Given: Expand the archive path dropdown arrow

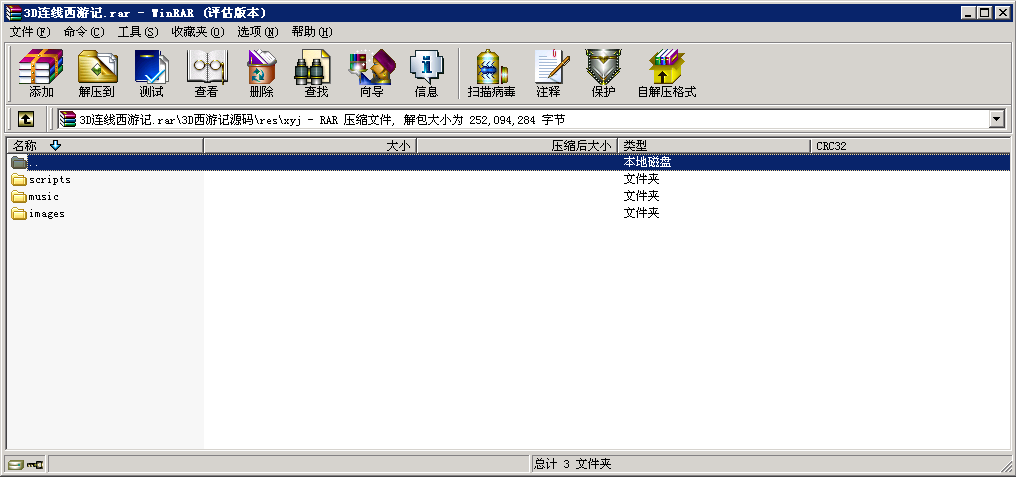Looking at the screenshot, I should coord(996,119).
